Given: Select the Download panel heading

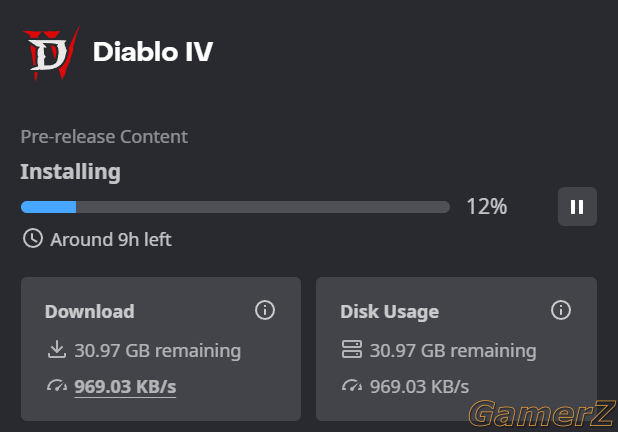Looking at the screenshot, I should click(90, 311).
